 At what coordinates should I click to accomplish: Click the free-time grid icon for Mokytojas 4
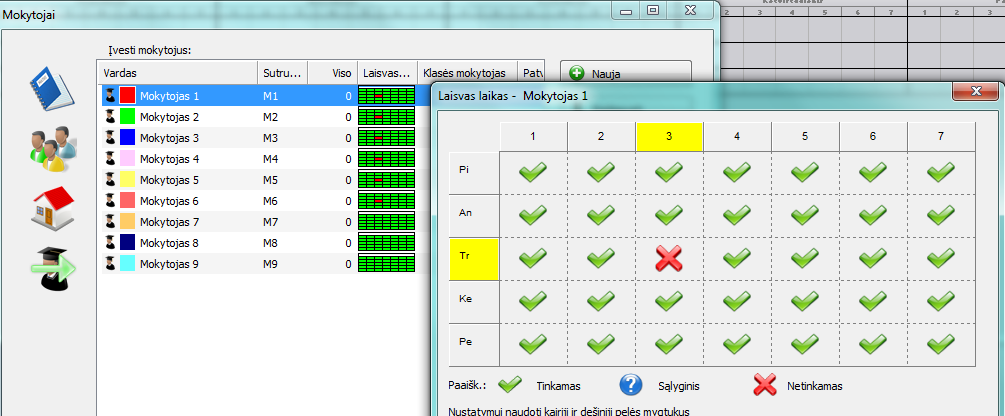pos(385,159)
